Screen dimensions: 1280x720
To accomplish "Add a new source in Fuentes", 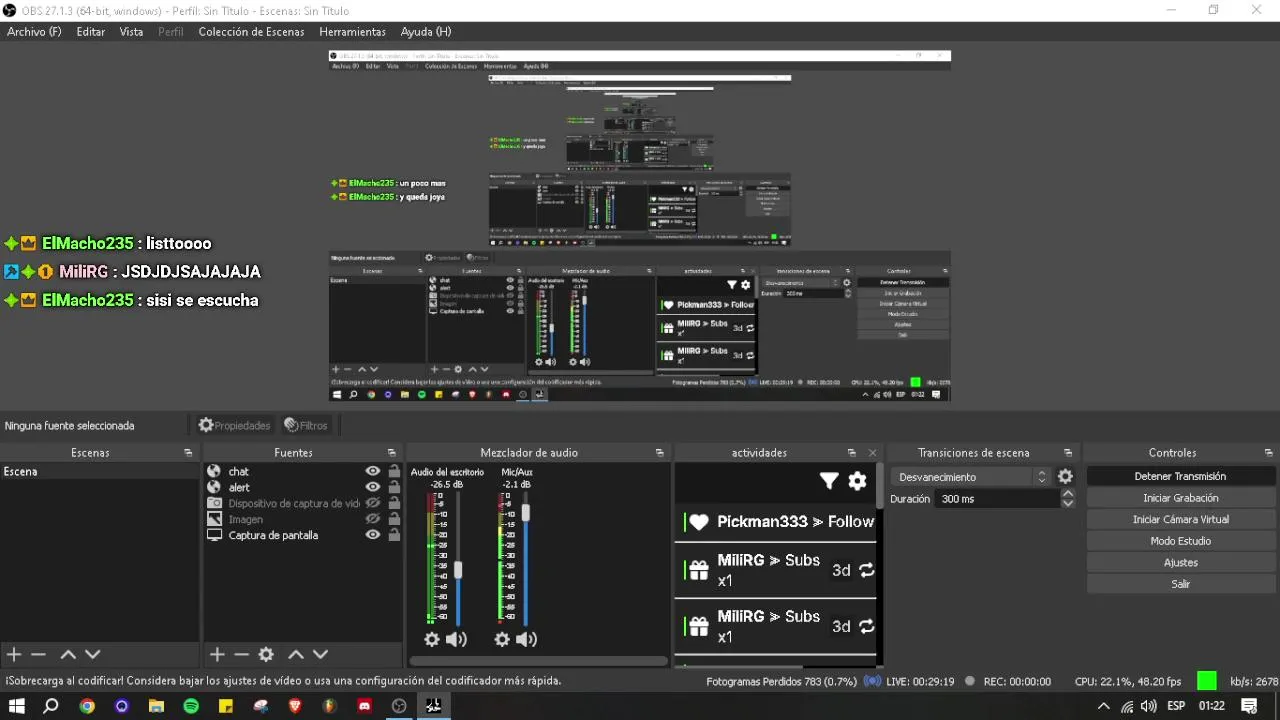I will 217,654.
